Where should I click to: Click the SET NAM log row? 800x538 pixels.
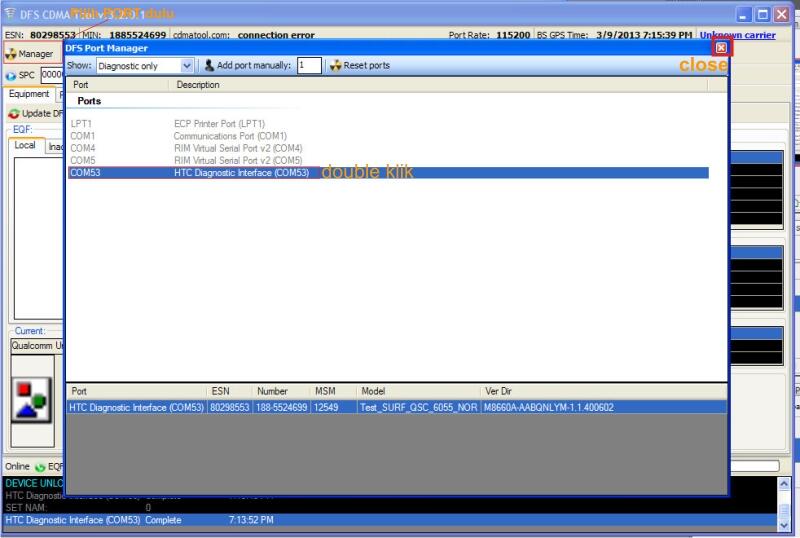click(390, 507)
